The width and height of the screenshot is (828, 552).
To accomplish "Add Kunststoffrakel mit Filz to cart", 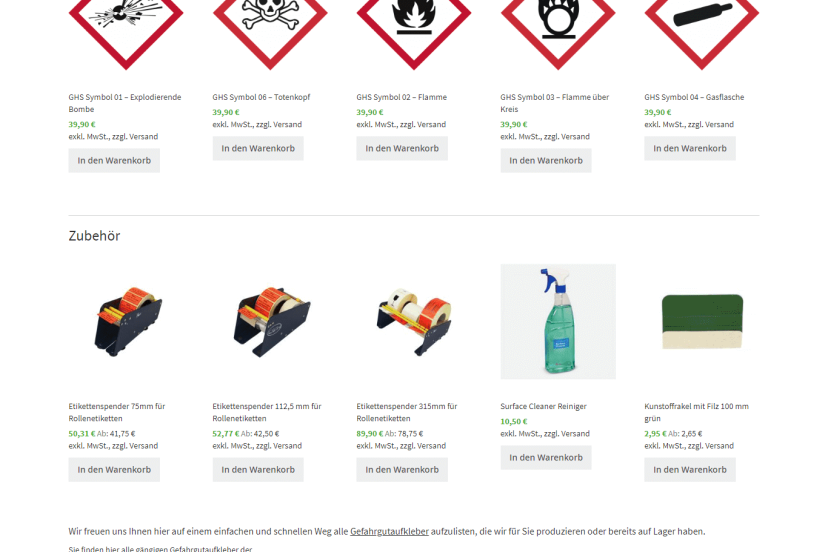I will coord(690,470).
